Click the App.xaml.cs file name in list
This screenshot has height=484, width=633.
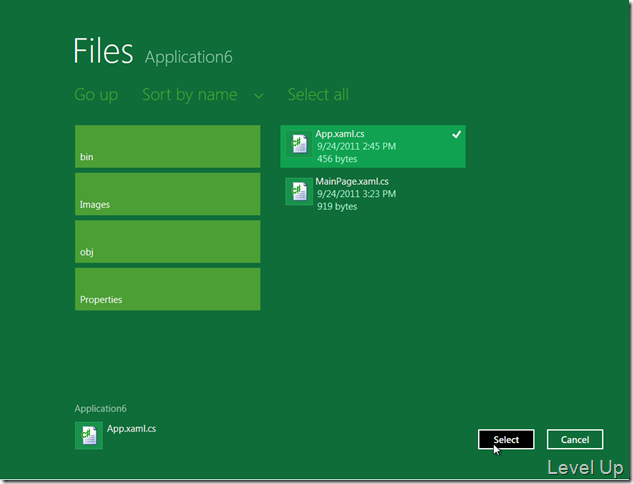340,134
